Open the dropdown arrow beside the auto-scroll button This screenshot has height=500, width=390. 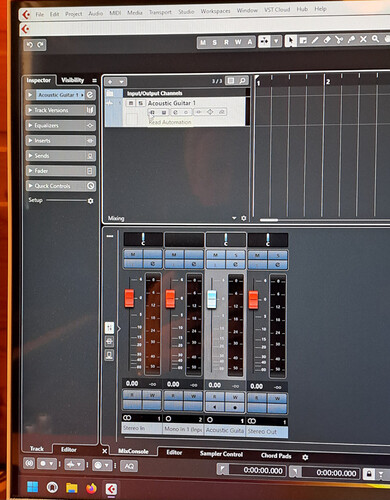click(x=276, y=41)
